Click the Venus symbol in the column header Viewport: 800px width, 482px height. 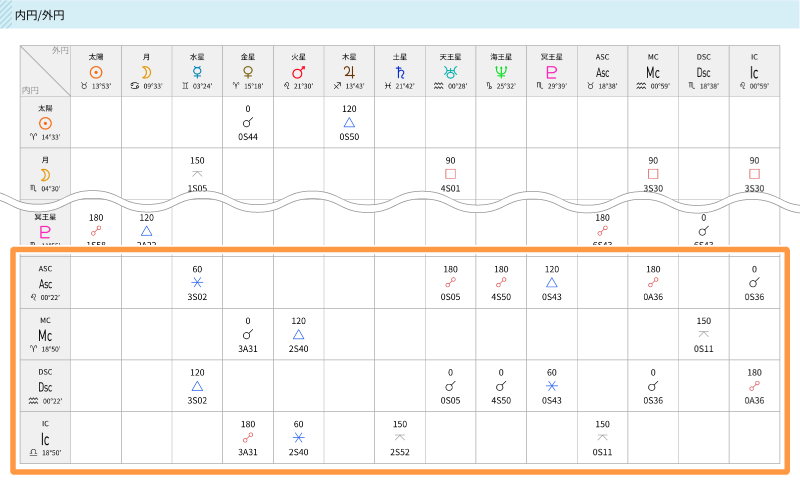[x=248, y=73]
